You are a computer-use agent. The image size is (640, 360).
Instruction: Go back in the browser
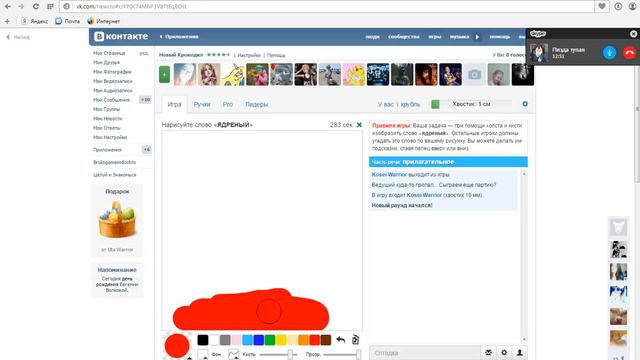coord(8,7)
